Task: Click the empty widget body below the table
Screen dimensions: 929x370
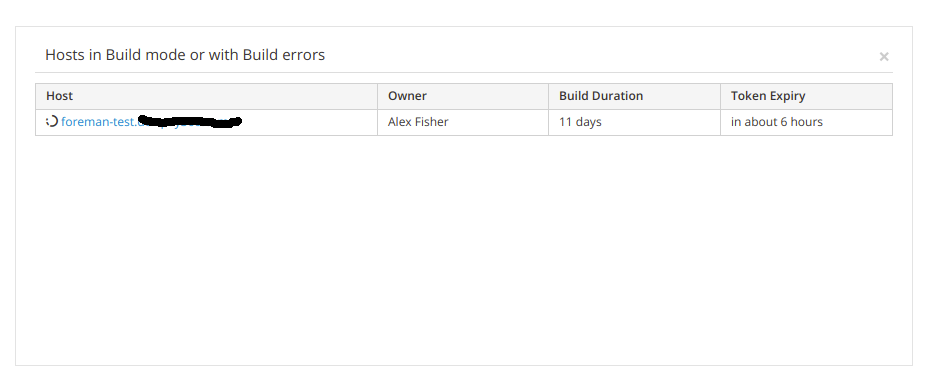Action: coord(464,249)
